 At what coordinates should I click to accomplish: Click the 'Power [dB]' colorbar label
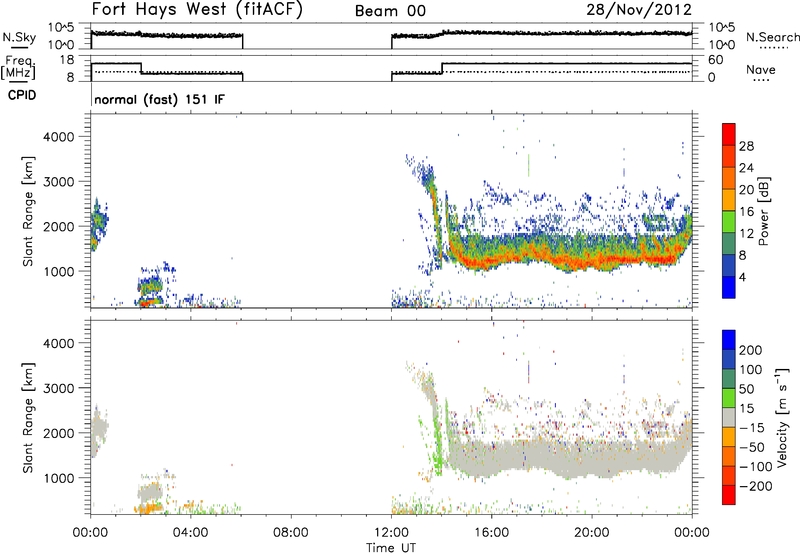coord(764,211)
